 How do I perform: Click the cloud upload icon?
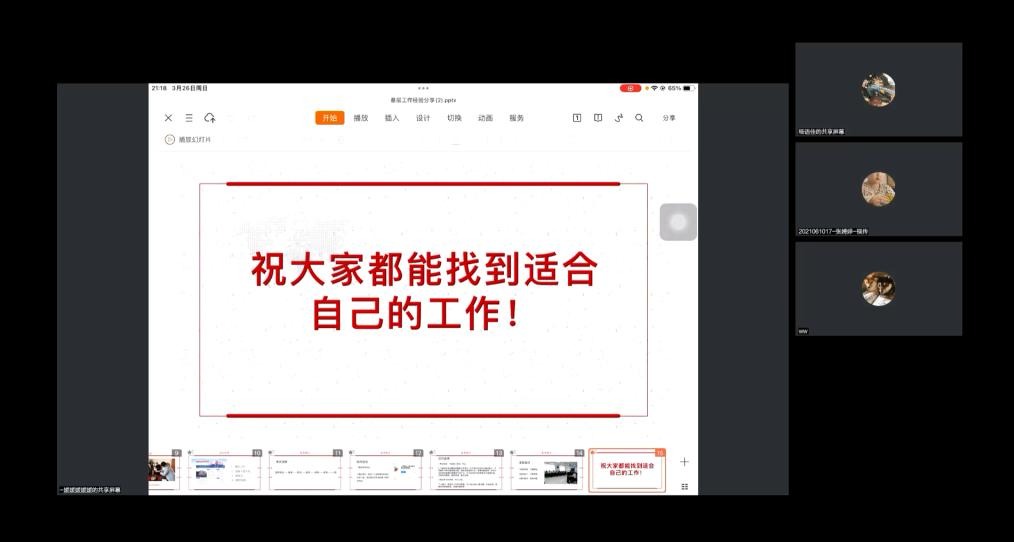(210, 118)
